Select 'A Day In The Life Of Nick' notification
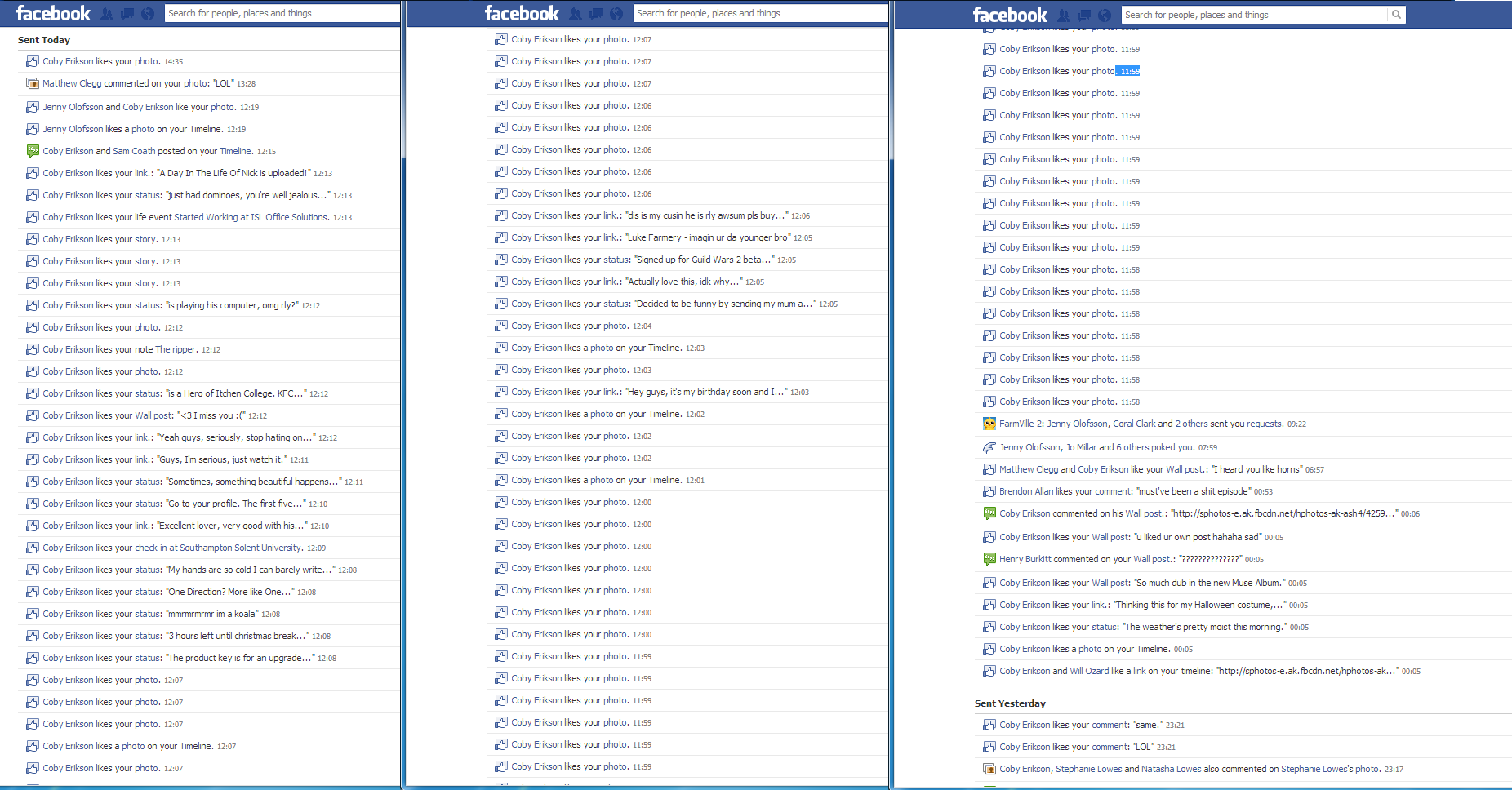This screenshot has width=1512, height=790. pos(209,173)
